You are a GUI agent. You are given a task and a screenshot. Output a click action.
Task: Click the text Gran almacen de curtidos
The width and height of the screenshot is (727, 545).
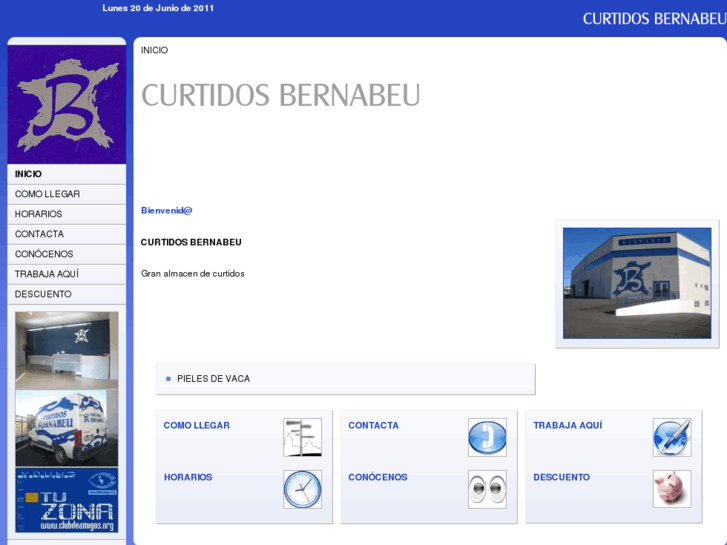(x=192, y=274)
